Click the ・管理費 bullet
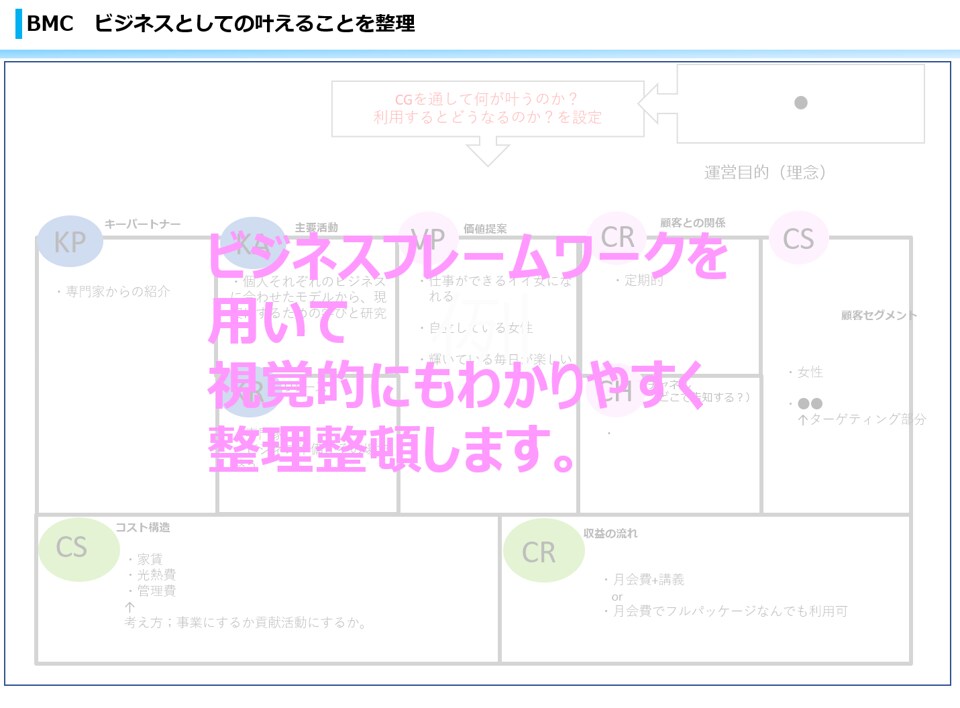 click(x=151, y=590)
